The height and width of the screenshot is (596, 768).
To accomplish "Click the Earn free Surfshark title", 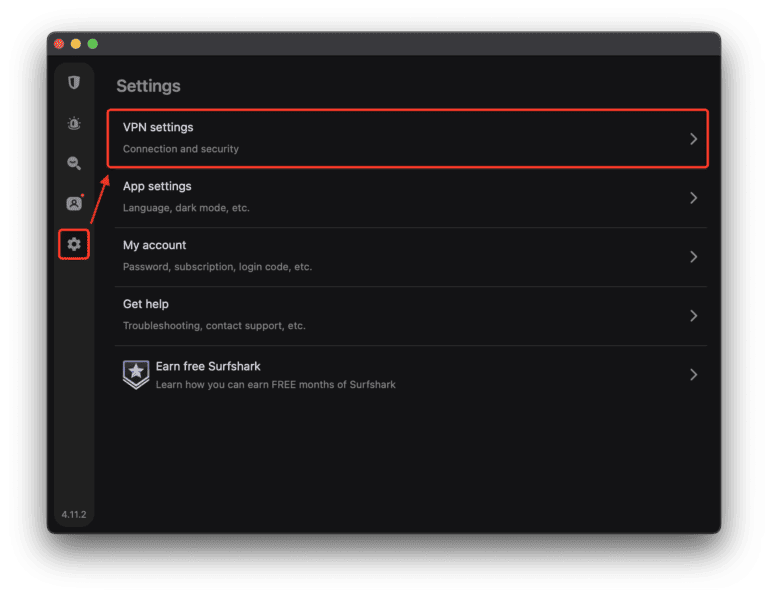I will pos(208,367).
